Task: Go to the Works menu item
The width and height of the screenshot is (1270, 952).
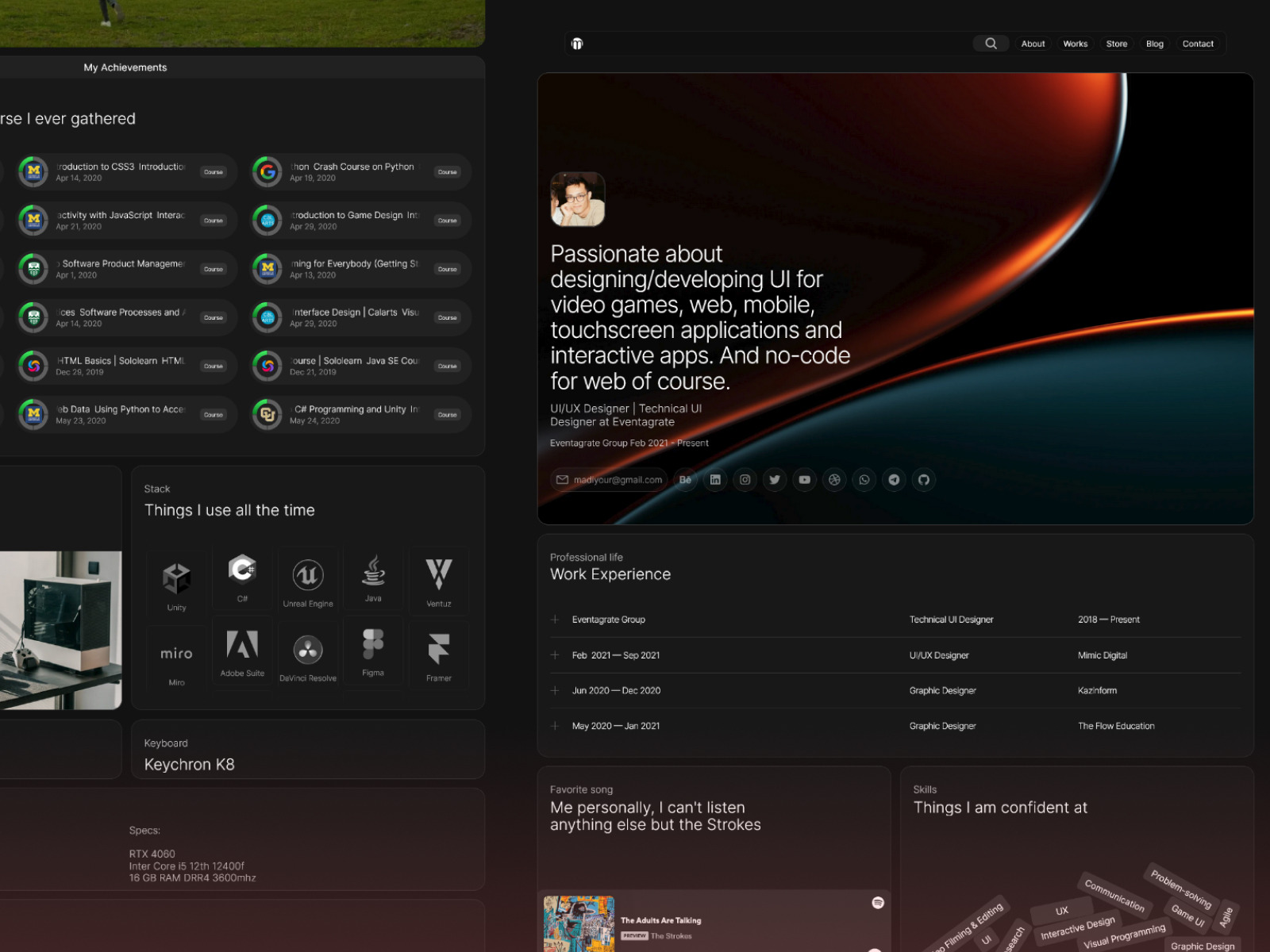Action: point(1075,44)
